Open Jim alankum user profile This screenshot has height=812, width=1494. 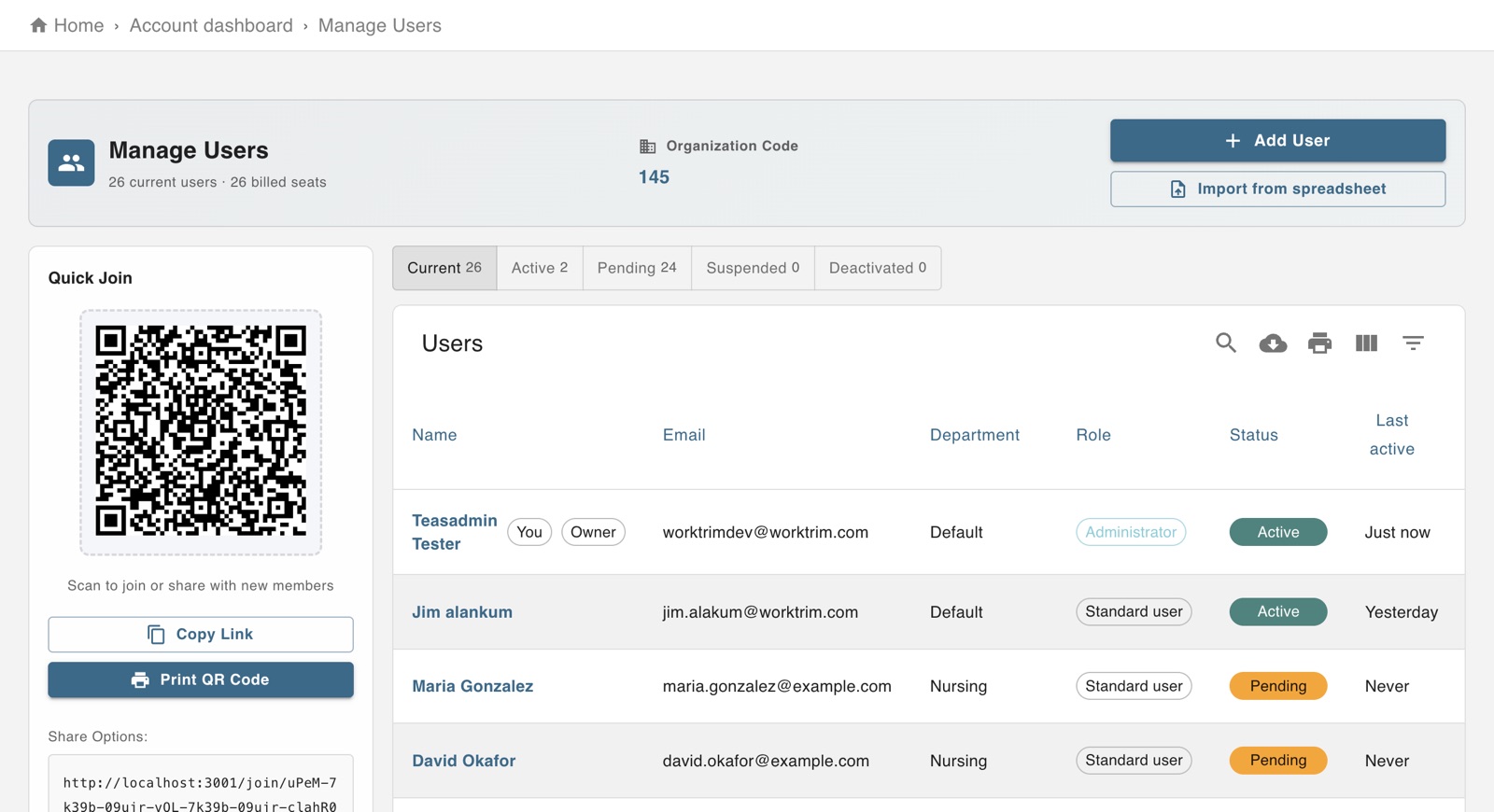pos(462,612)
